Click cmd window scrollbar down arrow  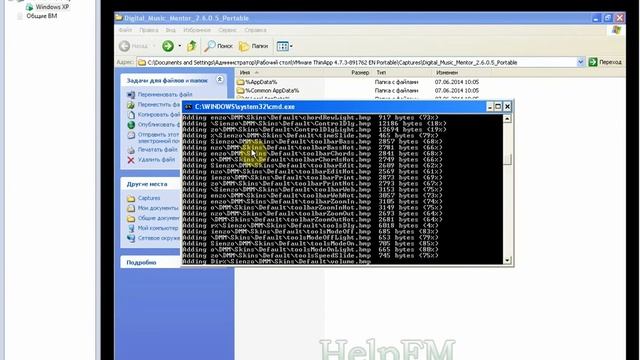pos(507,260)
